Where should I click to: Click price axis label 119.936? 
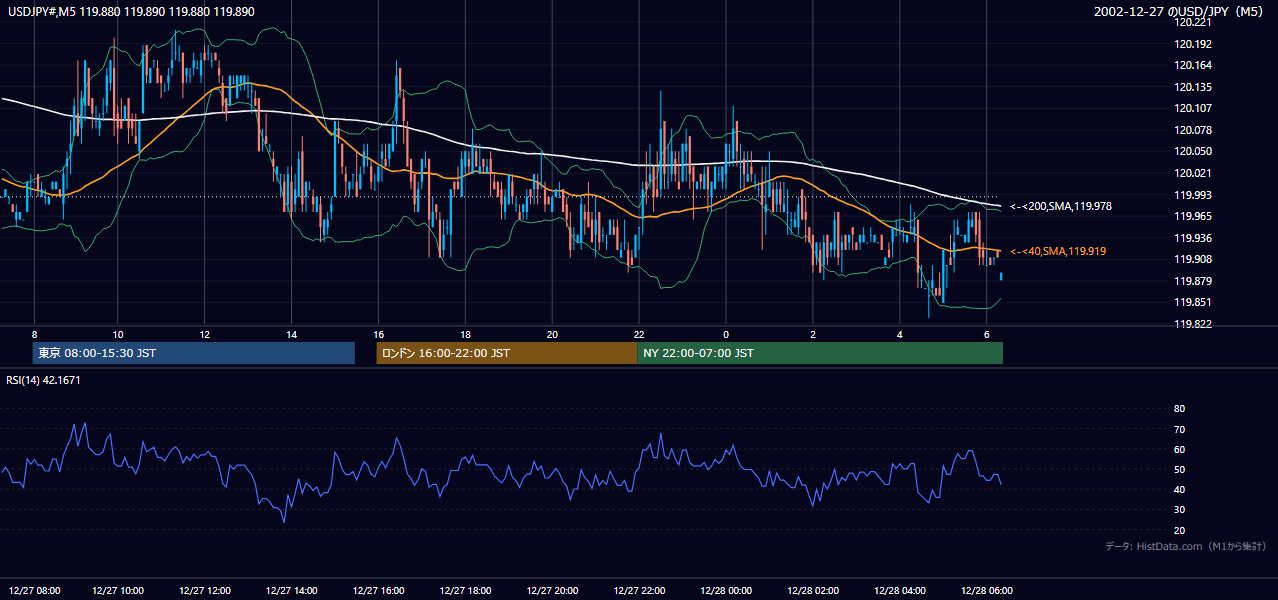pos(1192,238)
